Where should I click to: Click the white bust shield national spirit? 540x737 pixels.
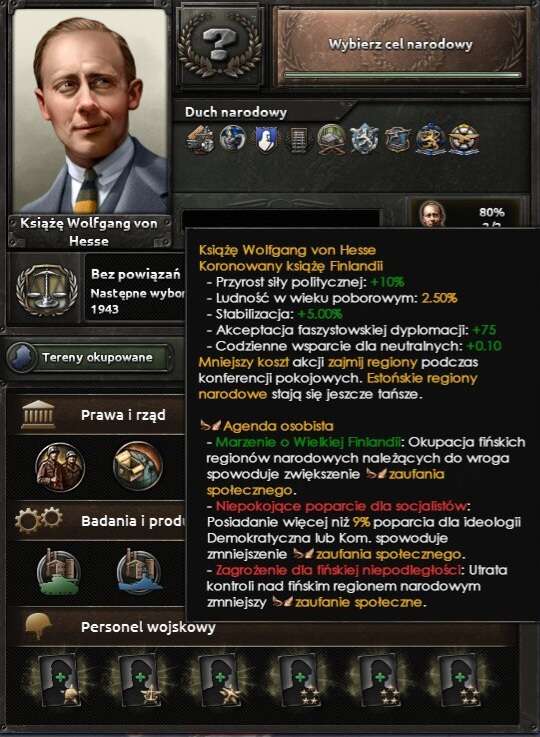tap(266, 140)
